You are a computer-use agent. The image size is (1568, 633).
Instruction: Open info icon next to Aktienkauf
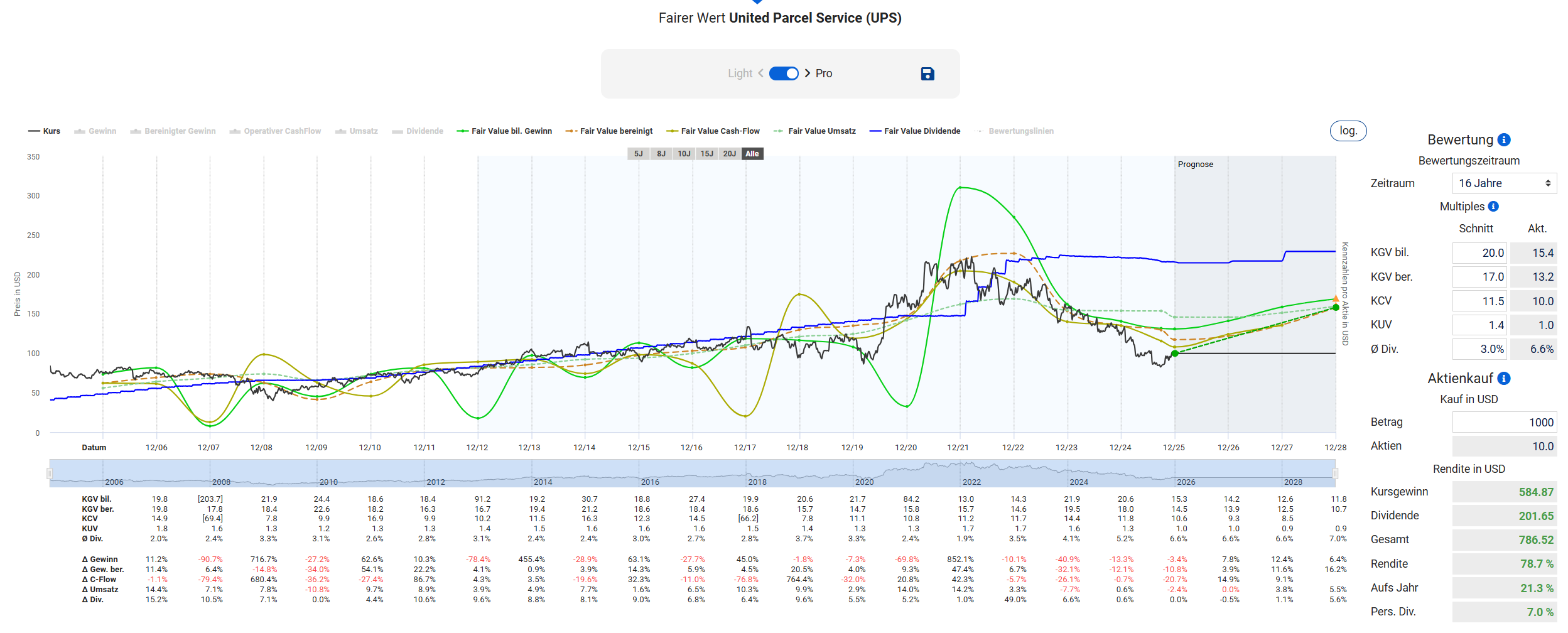(1504, 379)
